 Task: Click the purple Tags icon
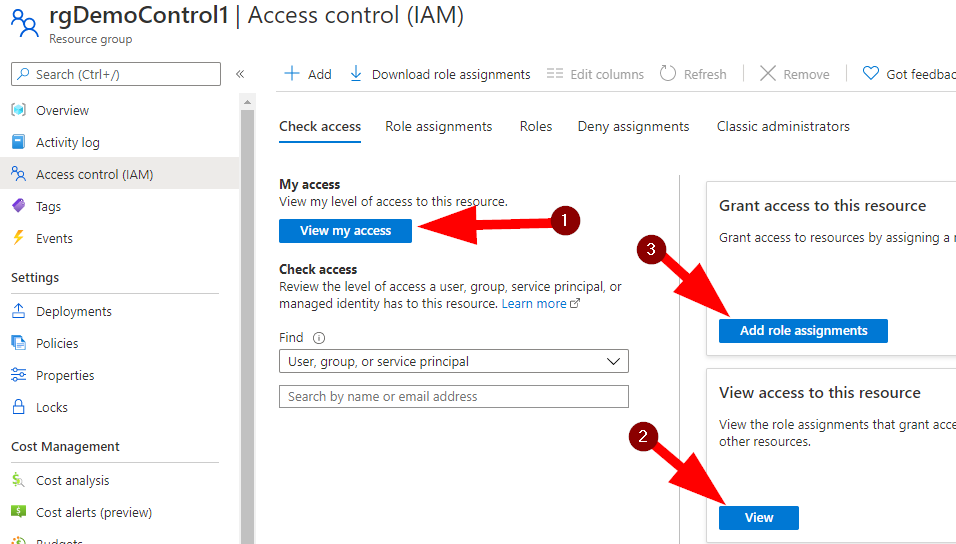click(19, 206)
